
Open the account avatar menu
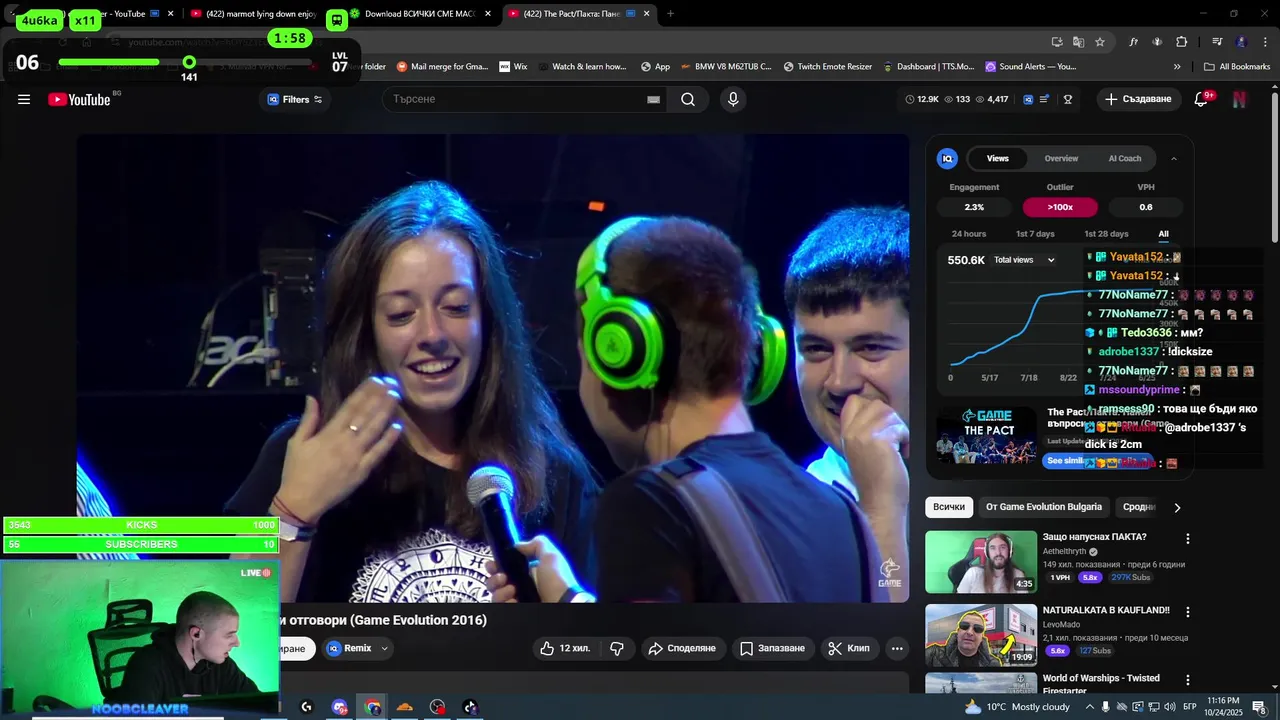(1239, 99)
